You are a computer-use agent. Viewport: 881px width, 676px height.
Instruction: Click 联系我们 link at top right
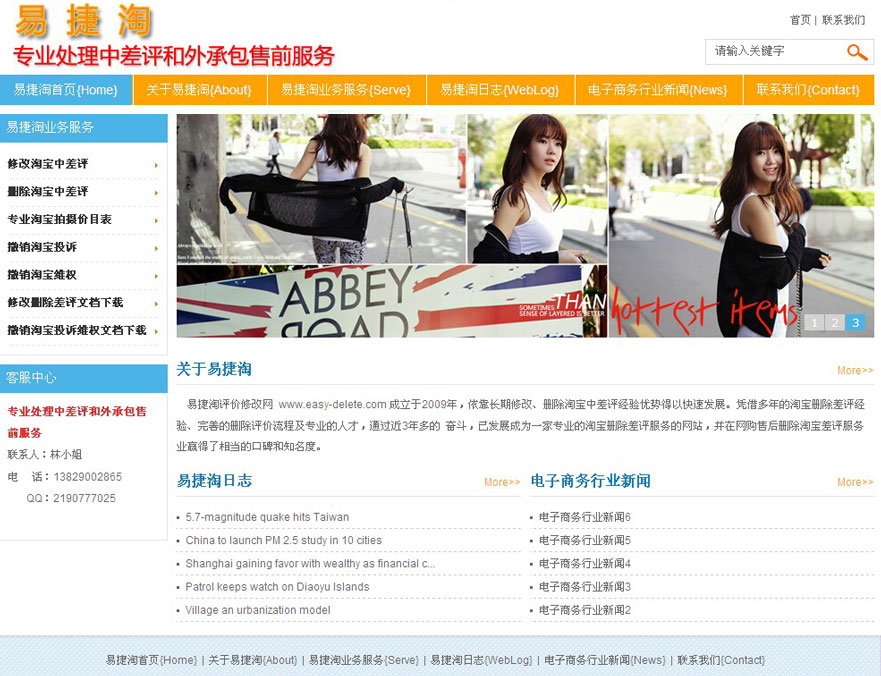843,20
